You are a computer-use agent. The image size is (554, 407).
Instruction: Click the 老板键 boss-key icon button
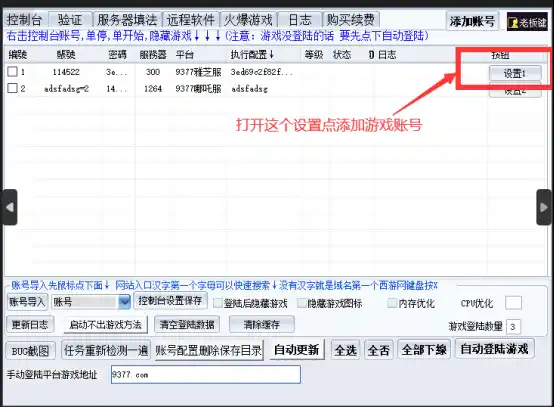[527, 22]
